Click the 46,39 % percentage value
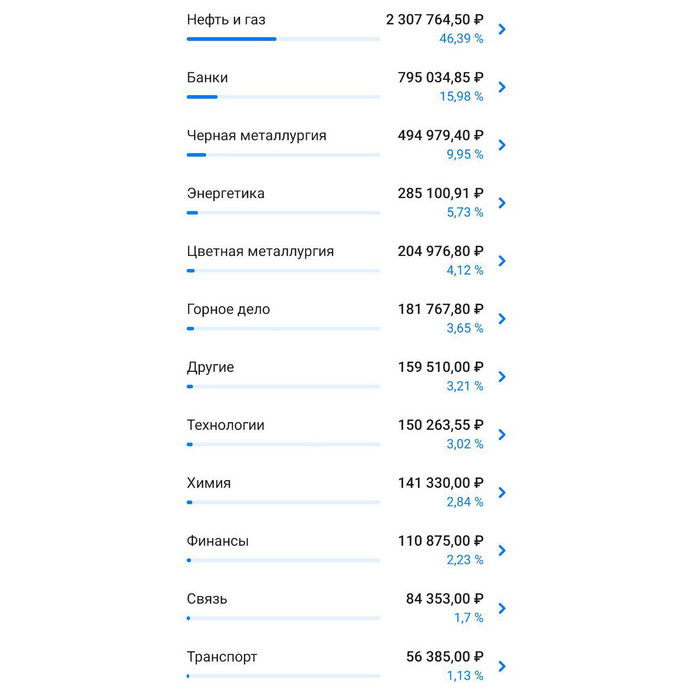The image size is (700, 700). coord(461,39)
